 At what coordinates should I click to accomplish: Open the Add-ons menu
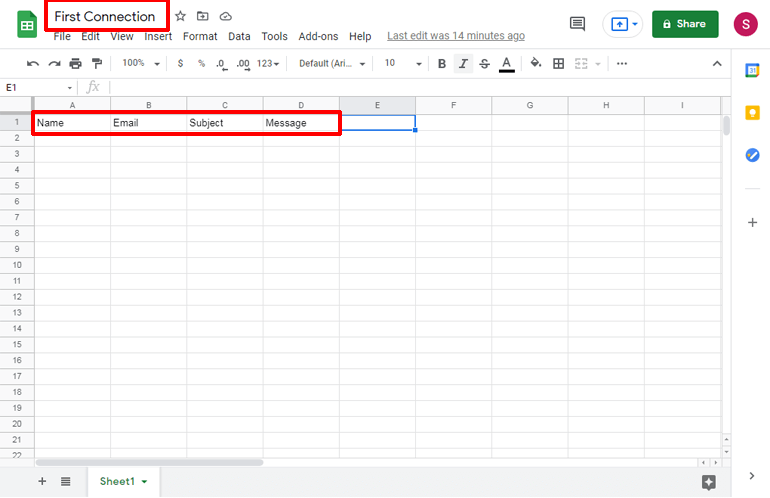(318, 36)
